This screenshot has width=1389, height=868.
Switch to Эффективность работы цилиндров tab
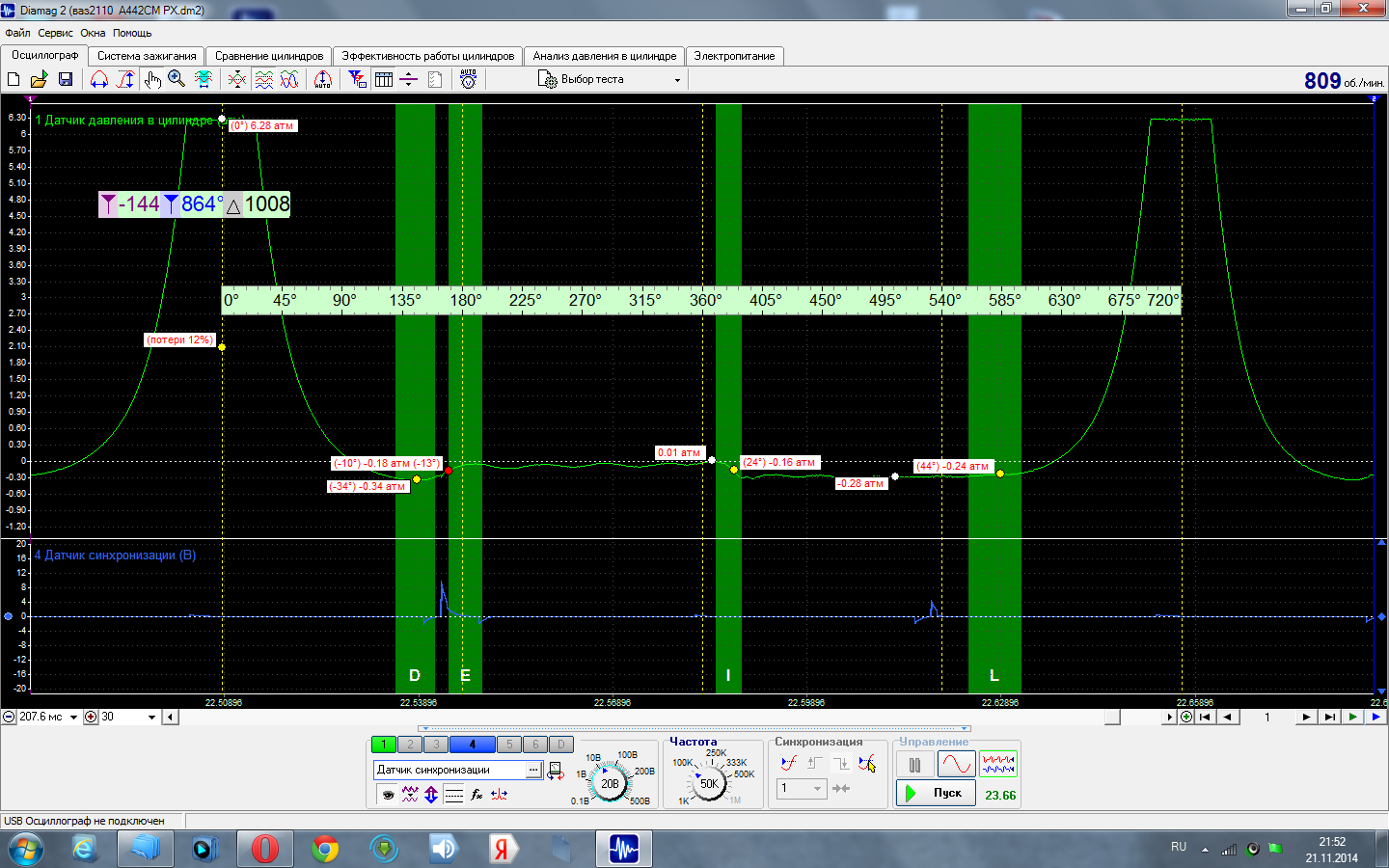pyautogui.click(x=428, y=56)
